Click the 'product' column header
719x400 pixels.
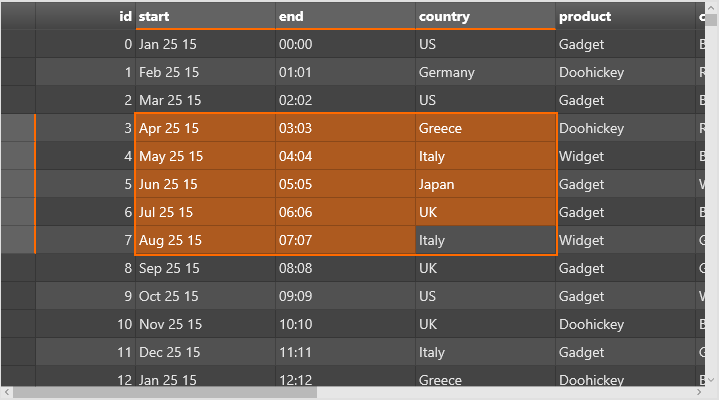(625, 16)
